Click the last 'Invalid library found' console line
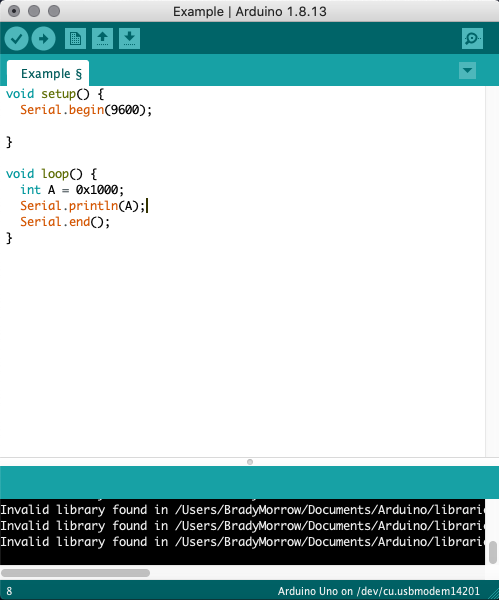The height and width of the screenshot is (600, 499). (x=243, y=542)
